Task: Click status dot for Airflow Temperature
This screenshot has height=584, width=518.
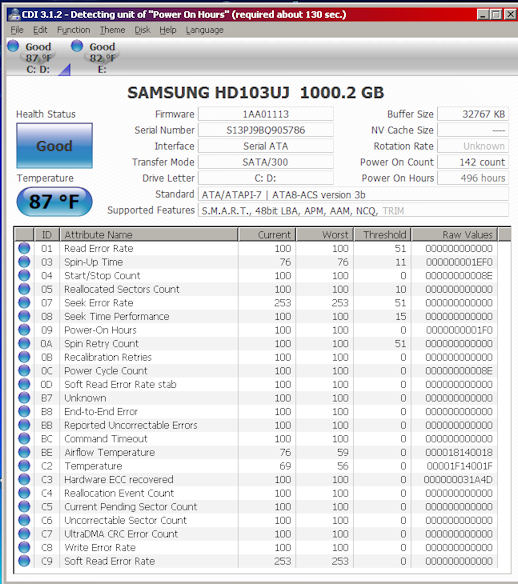Action: click(24, 452)
